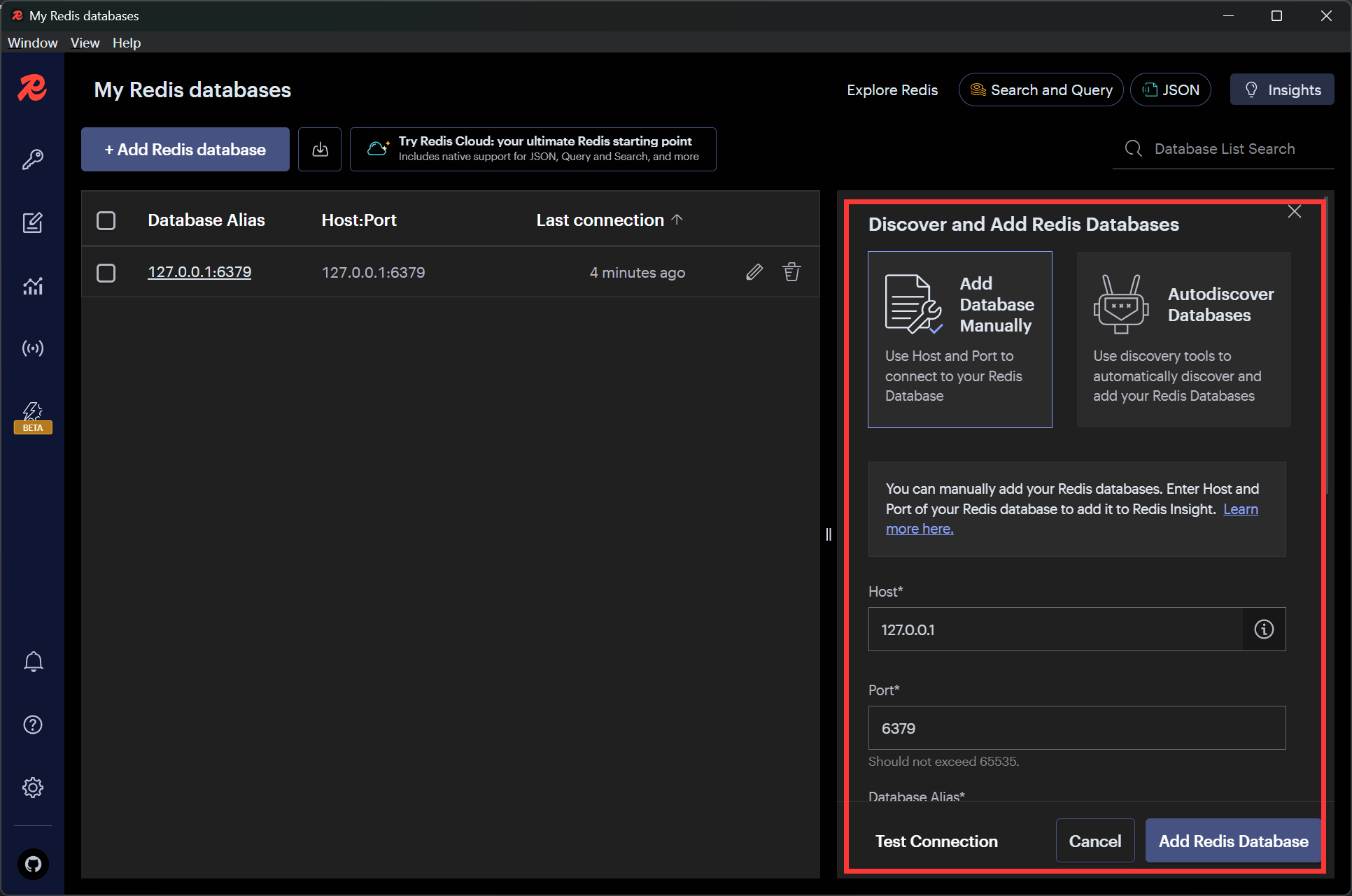Click the GitHub icon in sidebar

[x=33, y=865]
